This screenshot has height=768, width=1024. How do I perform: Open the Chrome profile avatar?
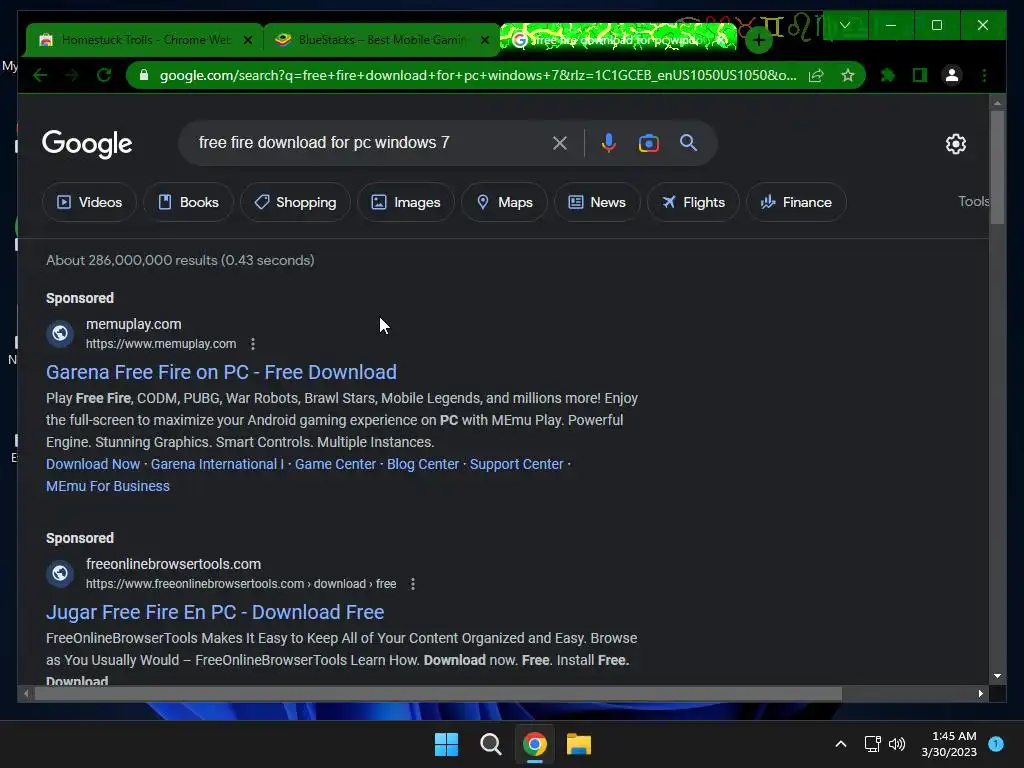click(x=952, y=76)
